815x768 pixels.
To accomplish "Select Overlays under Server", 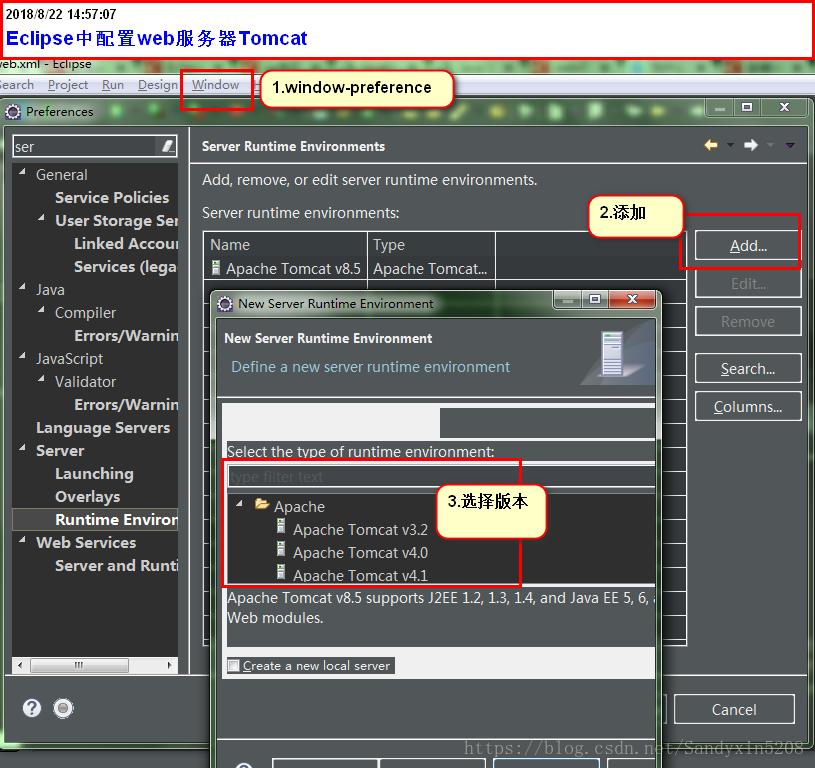I will point(87,497).
